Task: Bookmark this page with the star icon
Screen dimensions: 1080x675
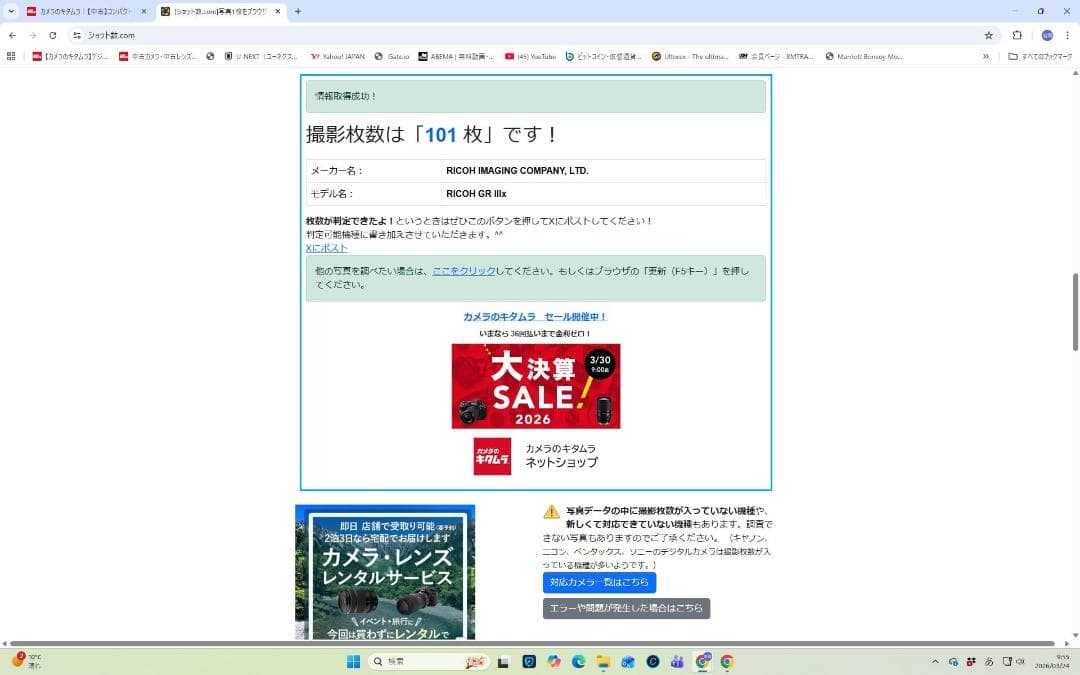Action: [x=988, y=35]
